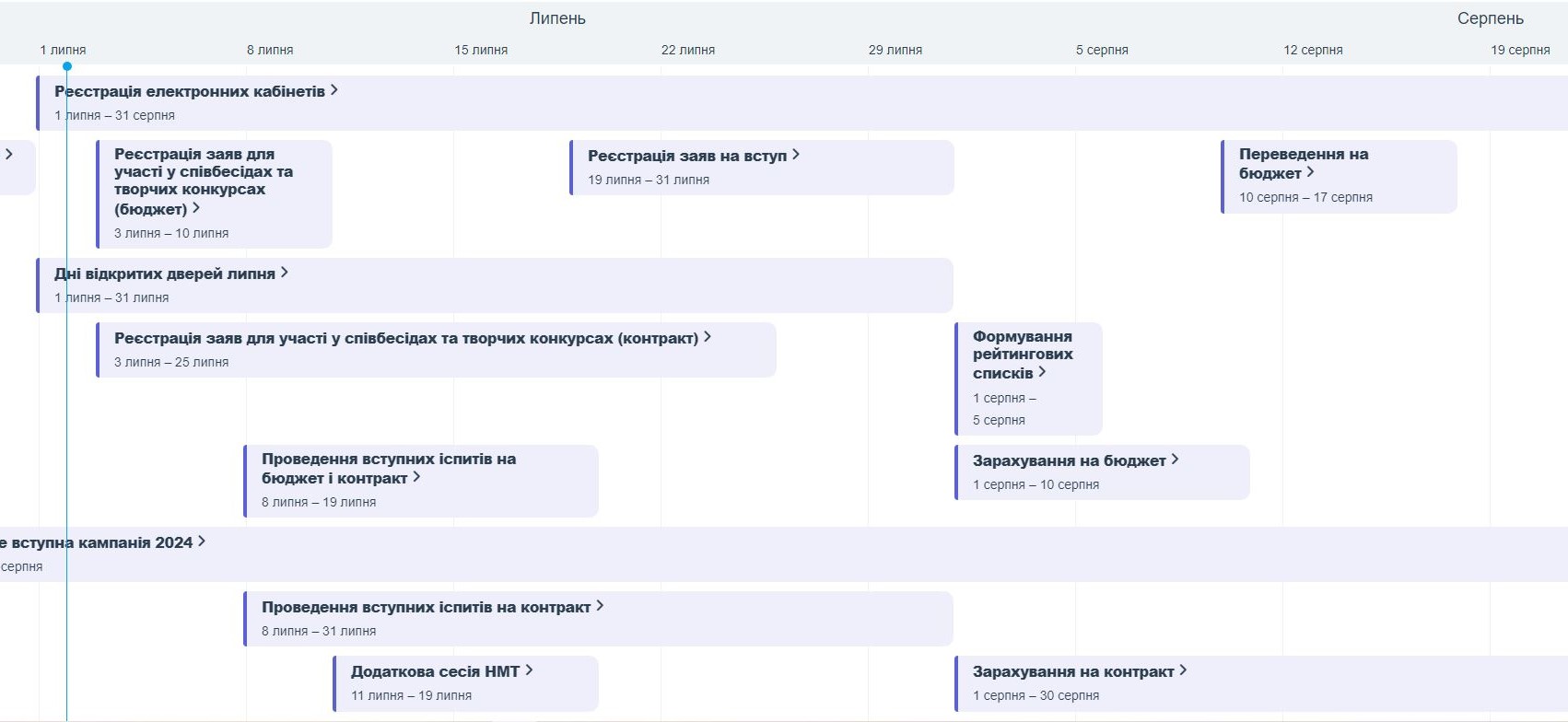This screenshot has height=722, width=1568.
Task: Expand chevron beside Зарахування на бюджет
Action: pos(1175,460)
